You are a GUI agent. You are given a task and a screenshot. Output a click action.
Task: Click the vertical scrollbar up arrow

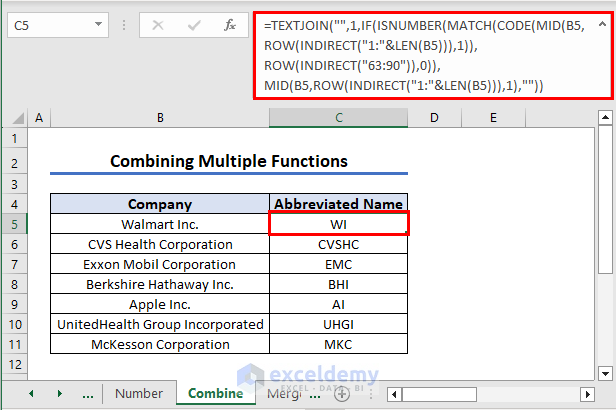605,117
